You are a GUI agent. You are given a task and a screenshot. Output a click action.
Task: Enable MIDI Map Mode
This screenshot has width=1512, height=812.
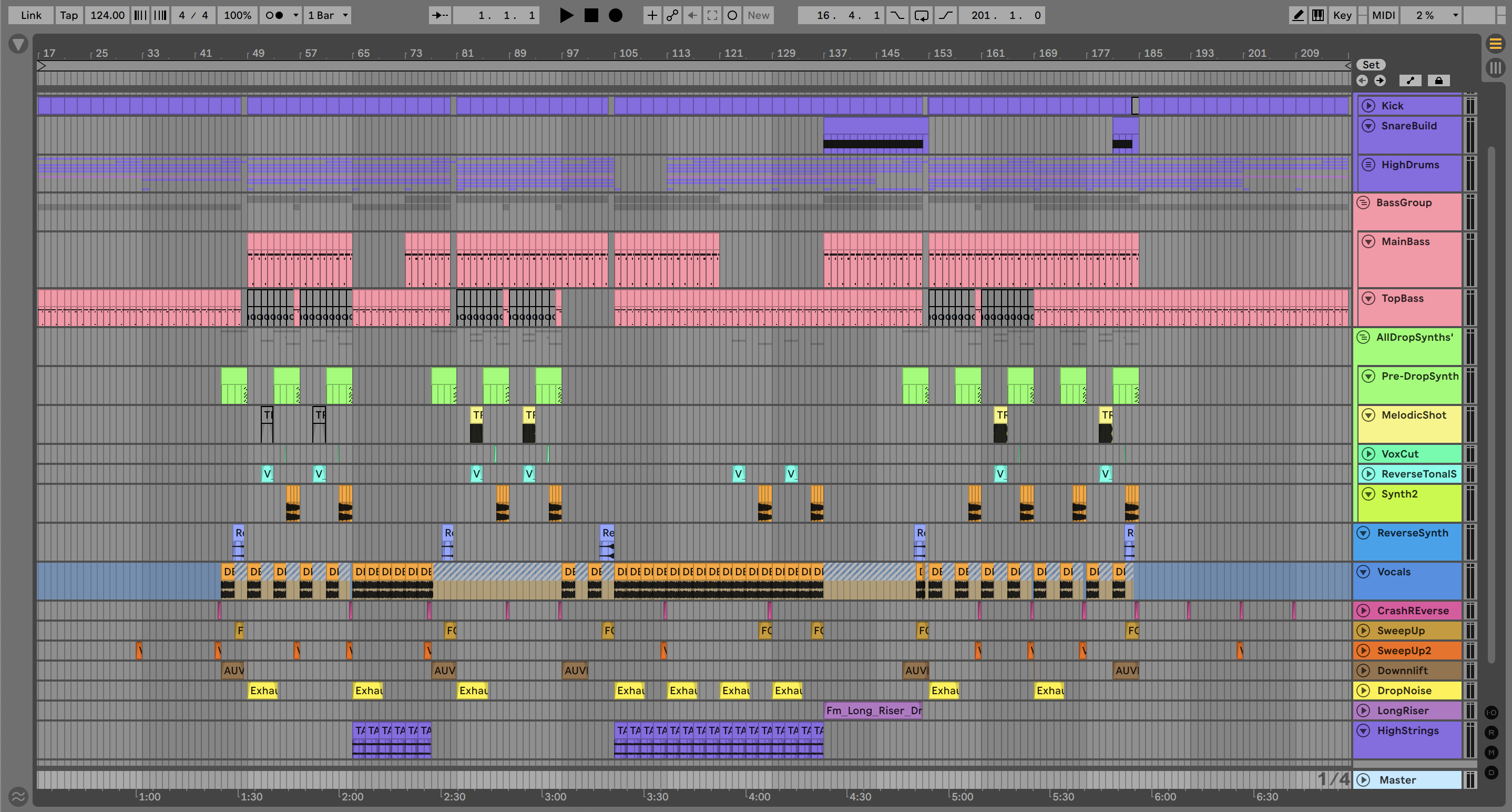[1383, 15]
